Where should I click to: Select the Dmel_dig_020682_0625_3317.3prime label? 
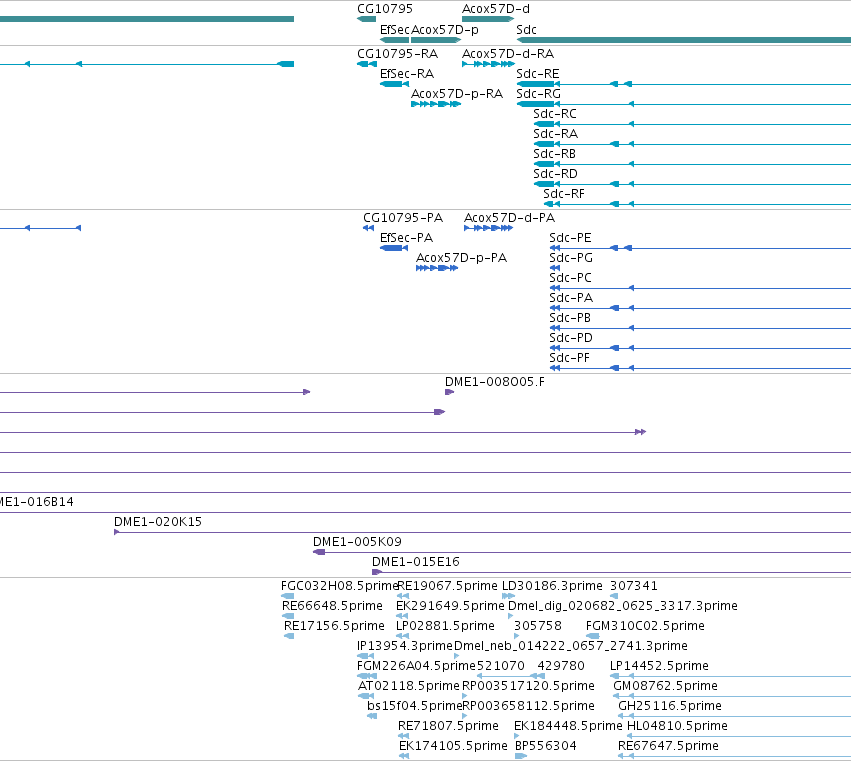[x=623, y=606]
